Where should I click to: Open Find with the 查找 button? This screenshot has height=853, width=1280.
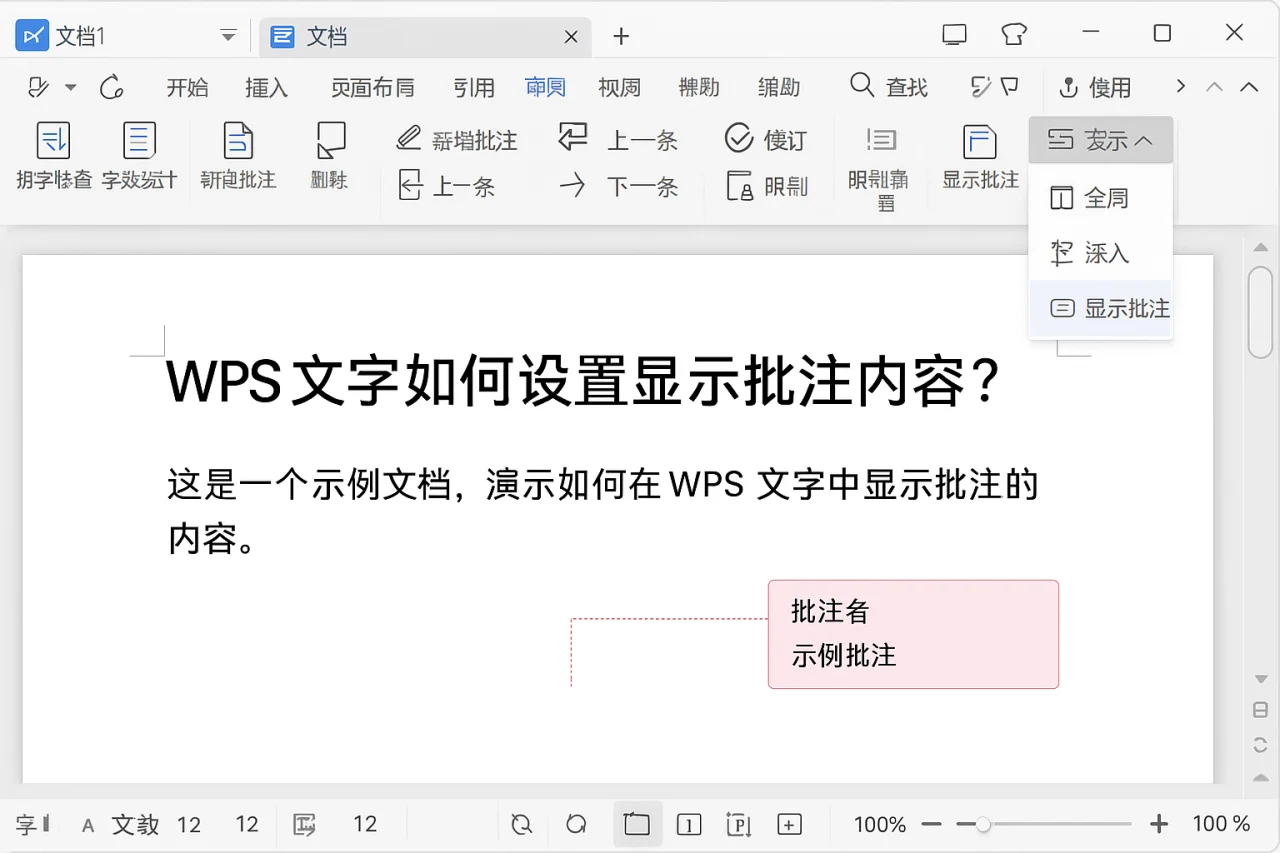[x=888, y=87]
